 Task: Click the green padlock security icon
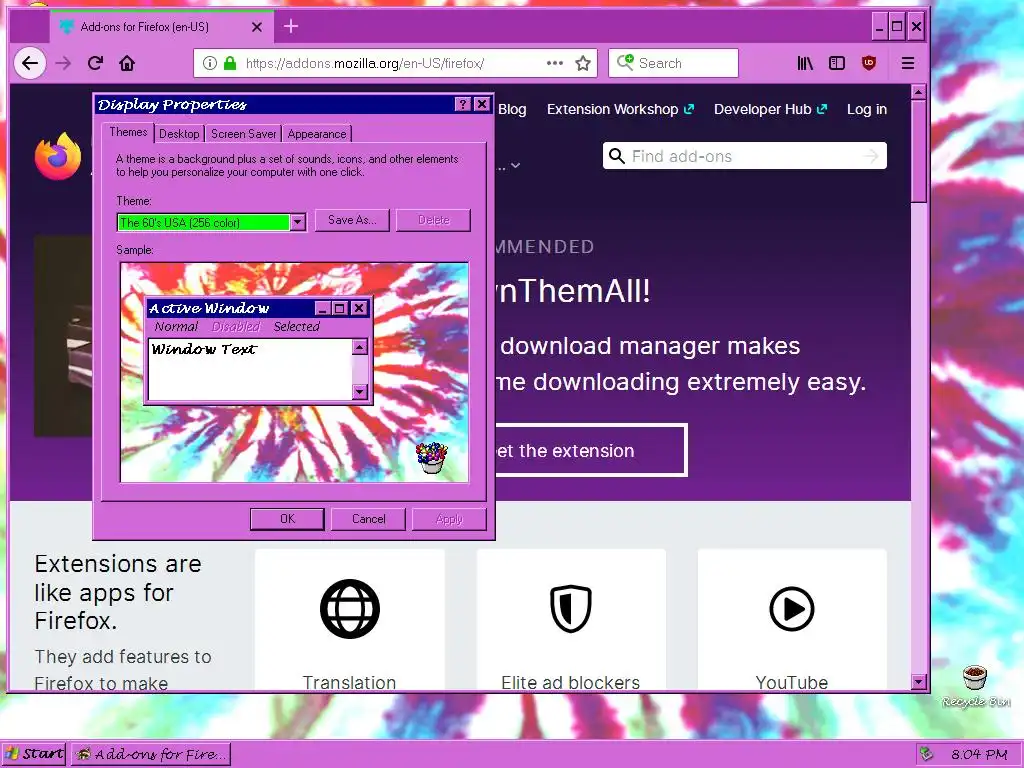point(229,63)
